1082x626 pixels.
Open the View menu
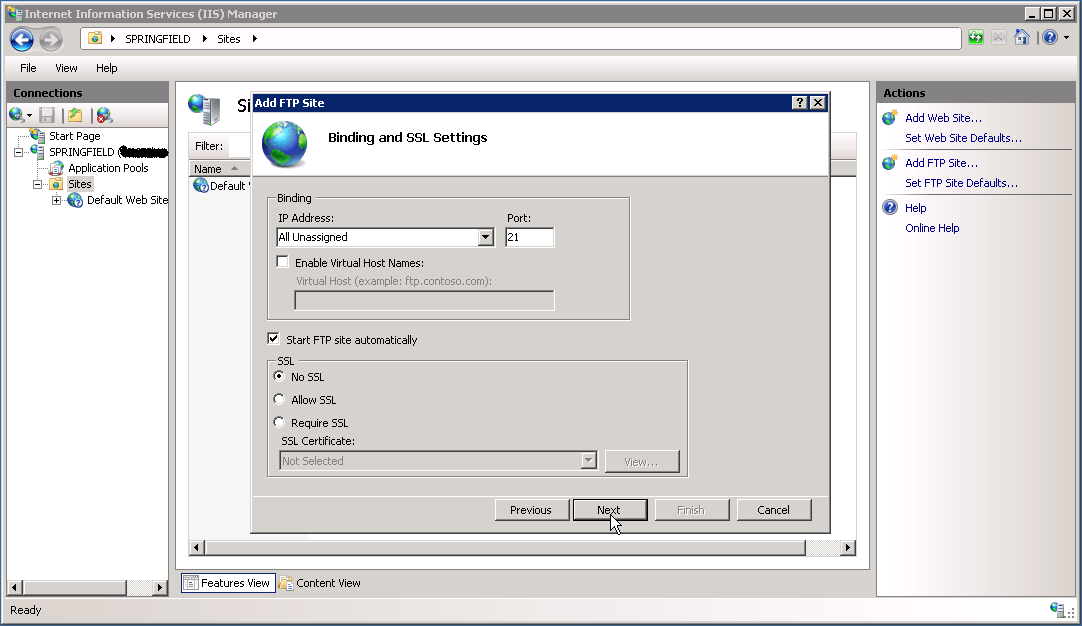click(x=66, y=68)
